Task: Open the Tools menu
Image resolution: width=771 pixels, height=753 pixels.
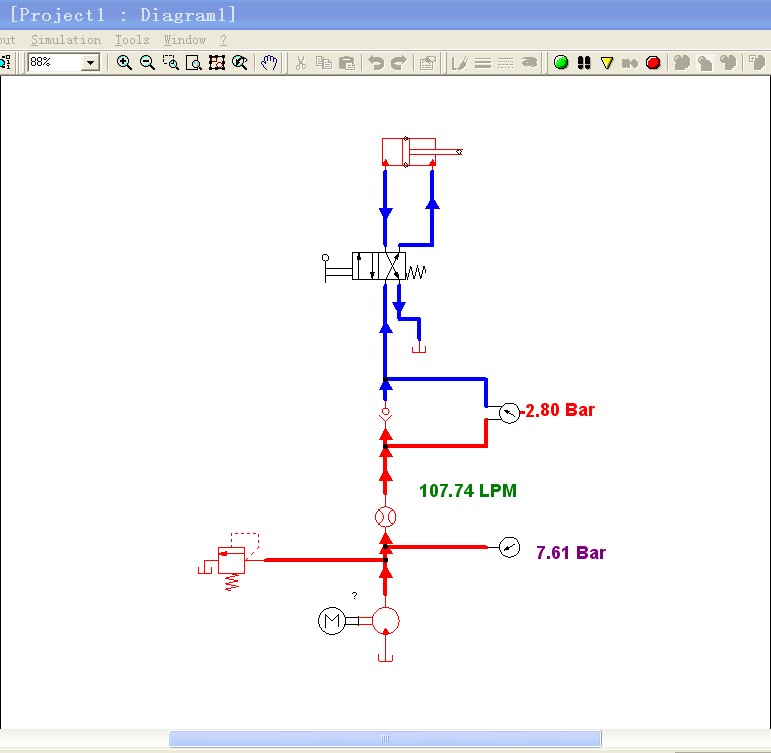Action: tap(132, 40)
